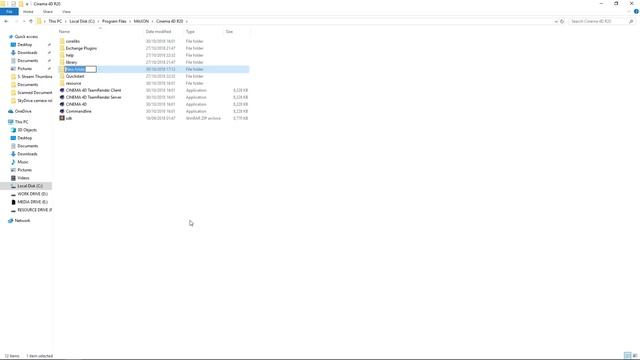Click the Quick access star icon
Screen dimensions: 640x360
click(11, 37)
